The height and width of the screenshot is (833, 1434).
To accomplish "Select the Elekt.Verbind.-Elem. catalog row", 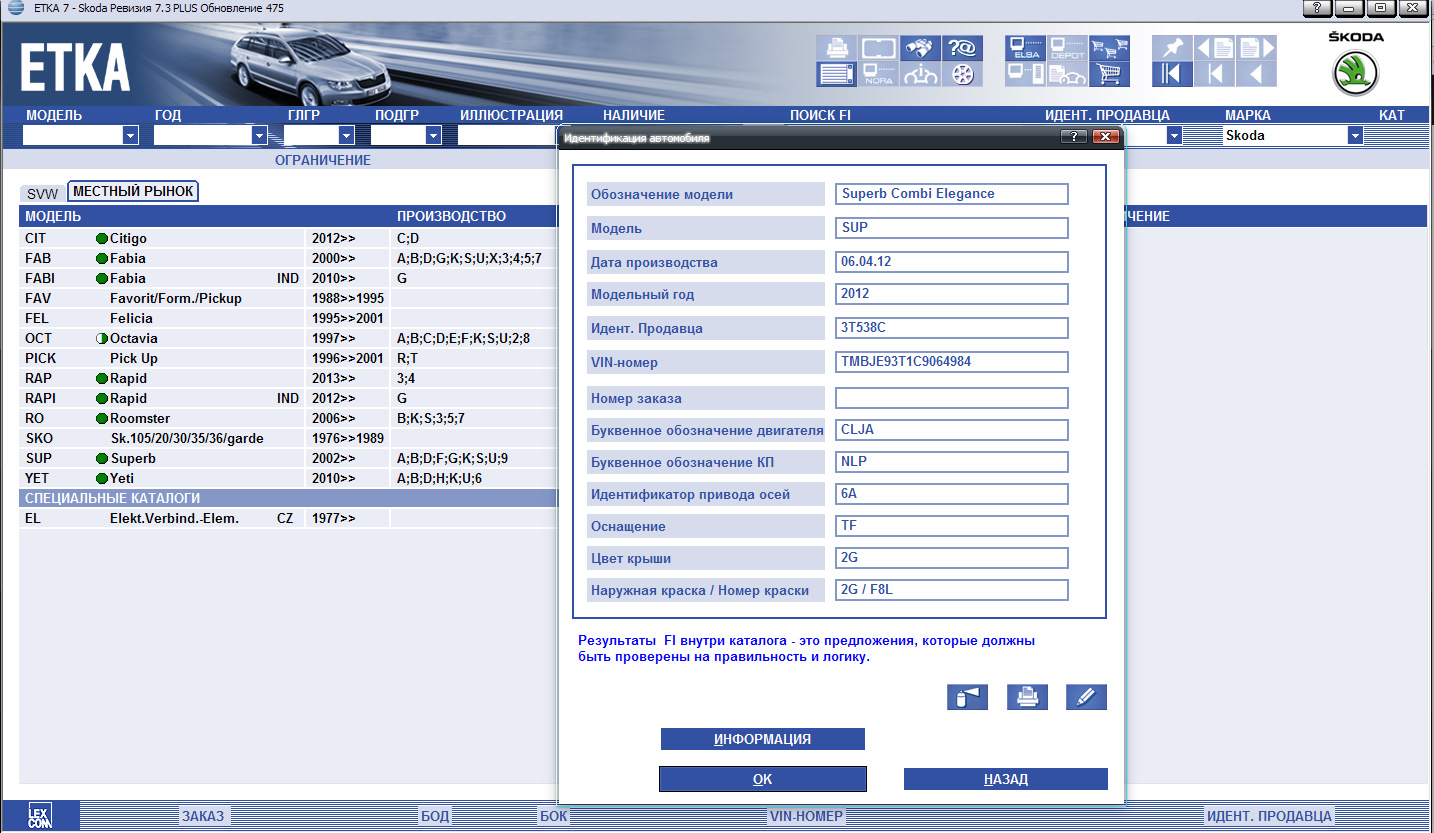I will point(288,518).
